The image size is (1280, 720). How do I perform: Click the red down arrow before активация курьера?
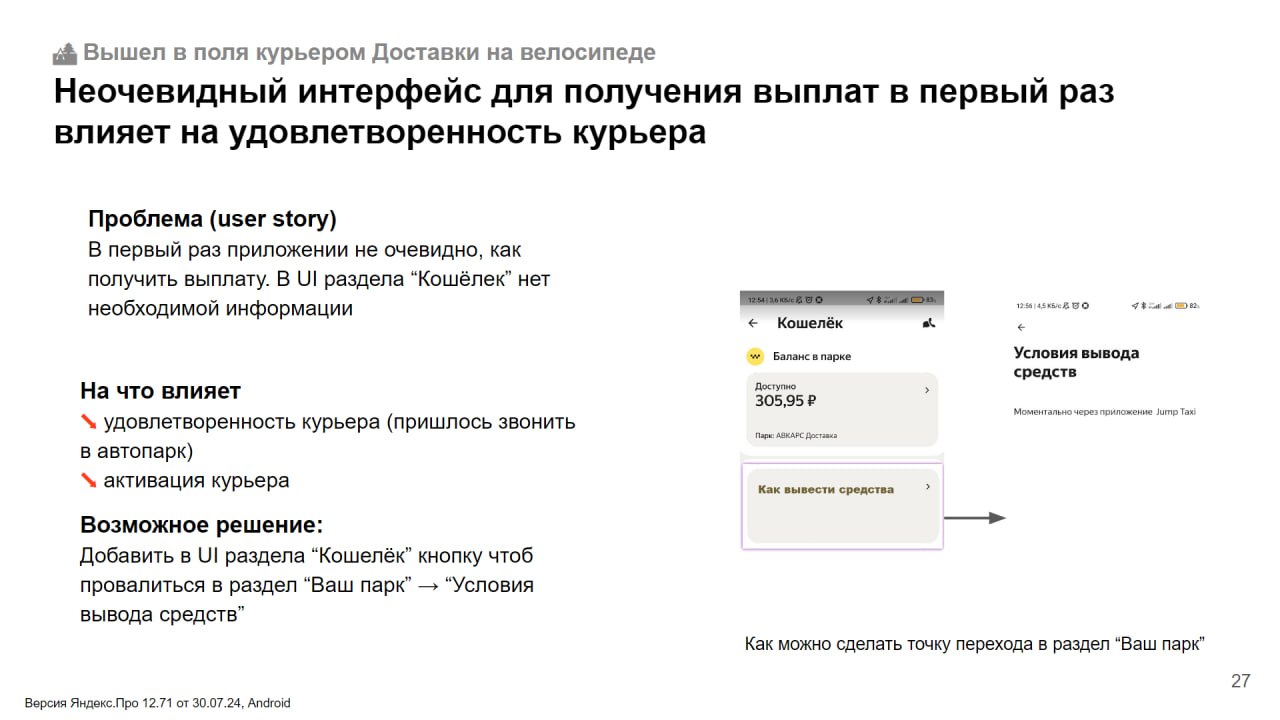89,481
